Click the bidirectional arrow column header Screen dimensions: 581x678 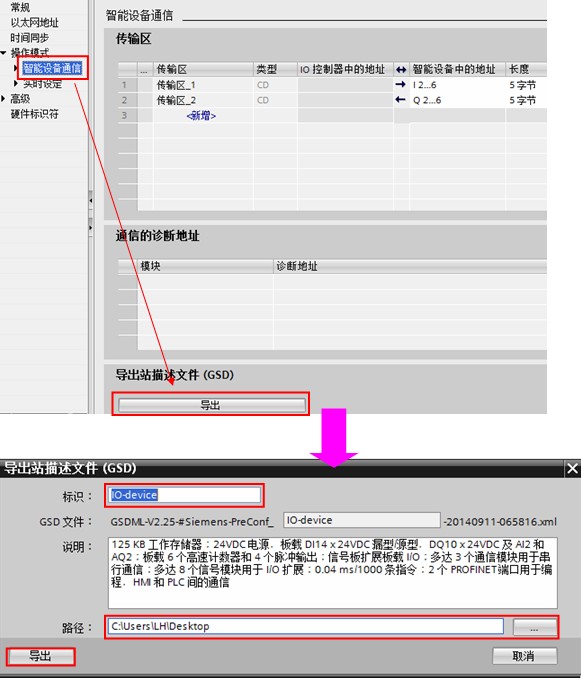(401, 69)
